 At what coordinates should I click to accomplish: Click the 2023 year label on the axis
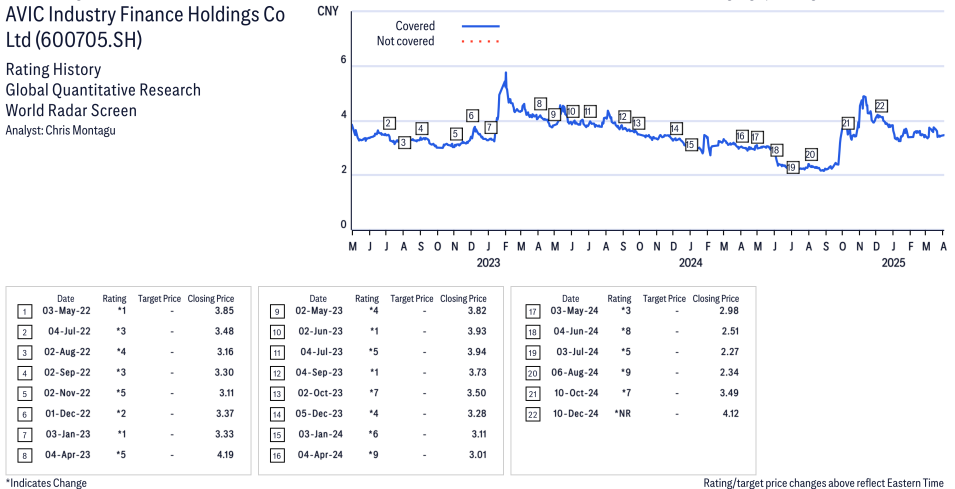click(x=488, y=263)
